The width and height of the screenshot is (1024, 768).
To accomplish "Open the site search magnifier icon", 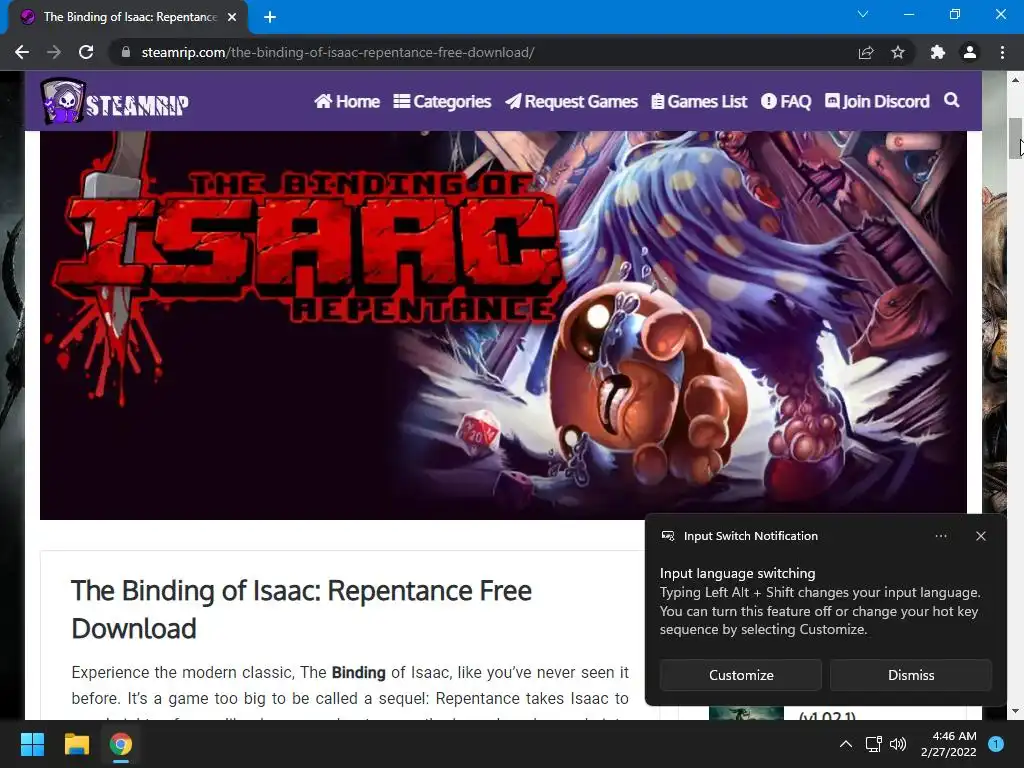I will pos(952,100).
